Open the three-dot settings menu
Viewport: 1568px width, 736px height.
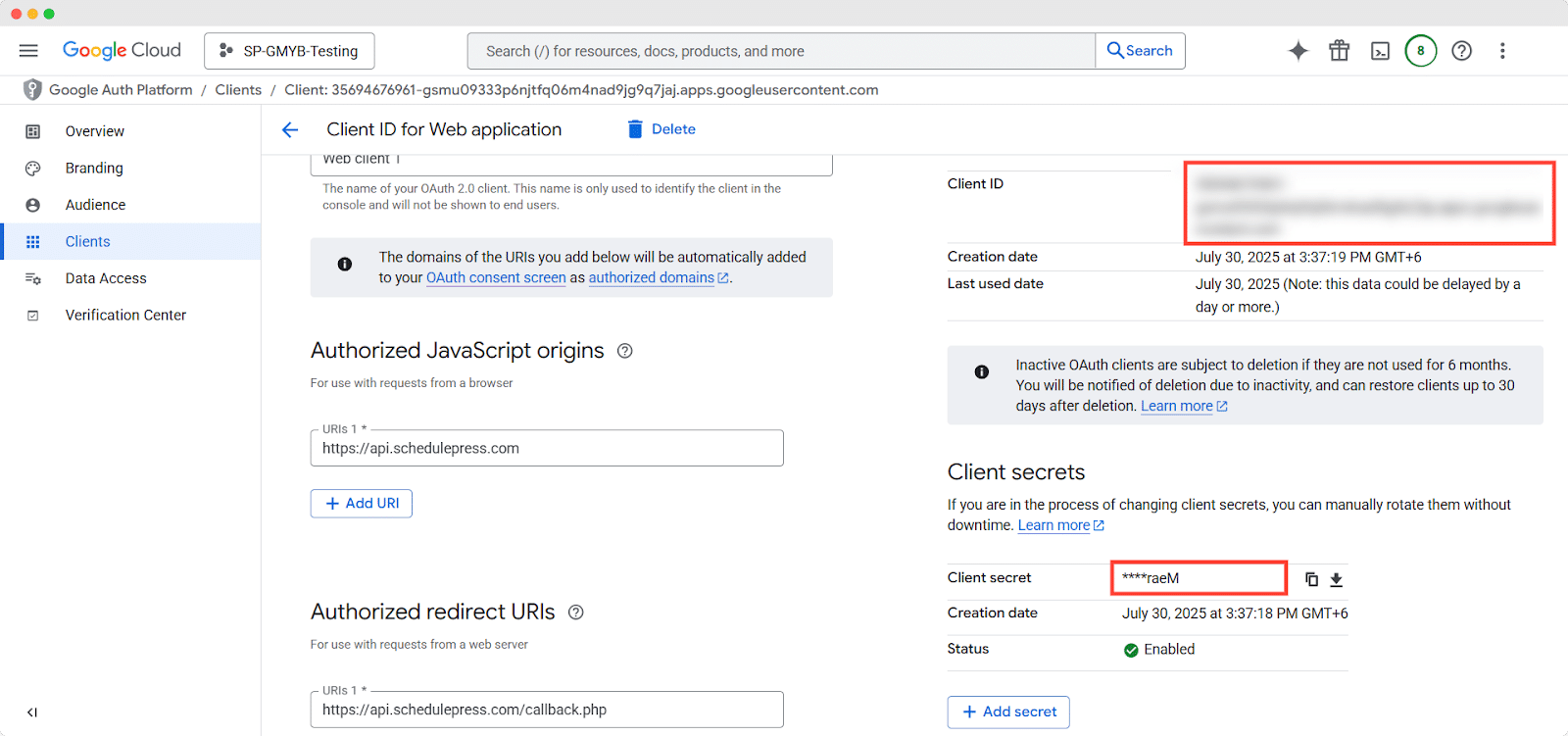click(x=1502, y=51)
